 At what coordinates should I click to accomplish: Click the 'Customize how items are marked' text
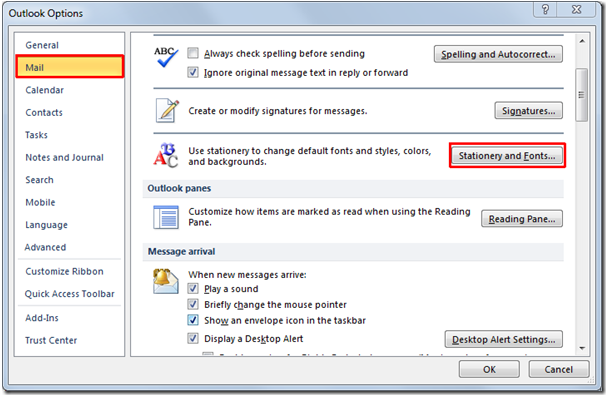coord(329,217)
